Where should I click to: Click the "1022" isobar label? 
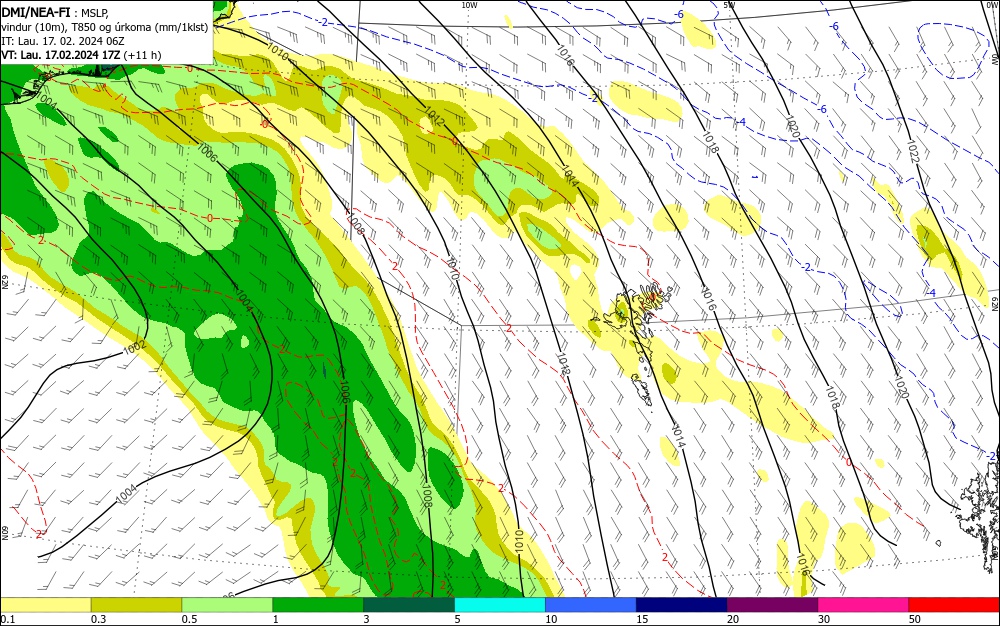point(912,151)
